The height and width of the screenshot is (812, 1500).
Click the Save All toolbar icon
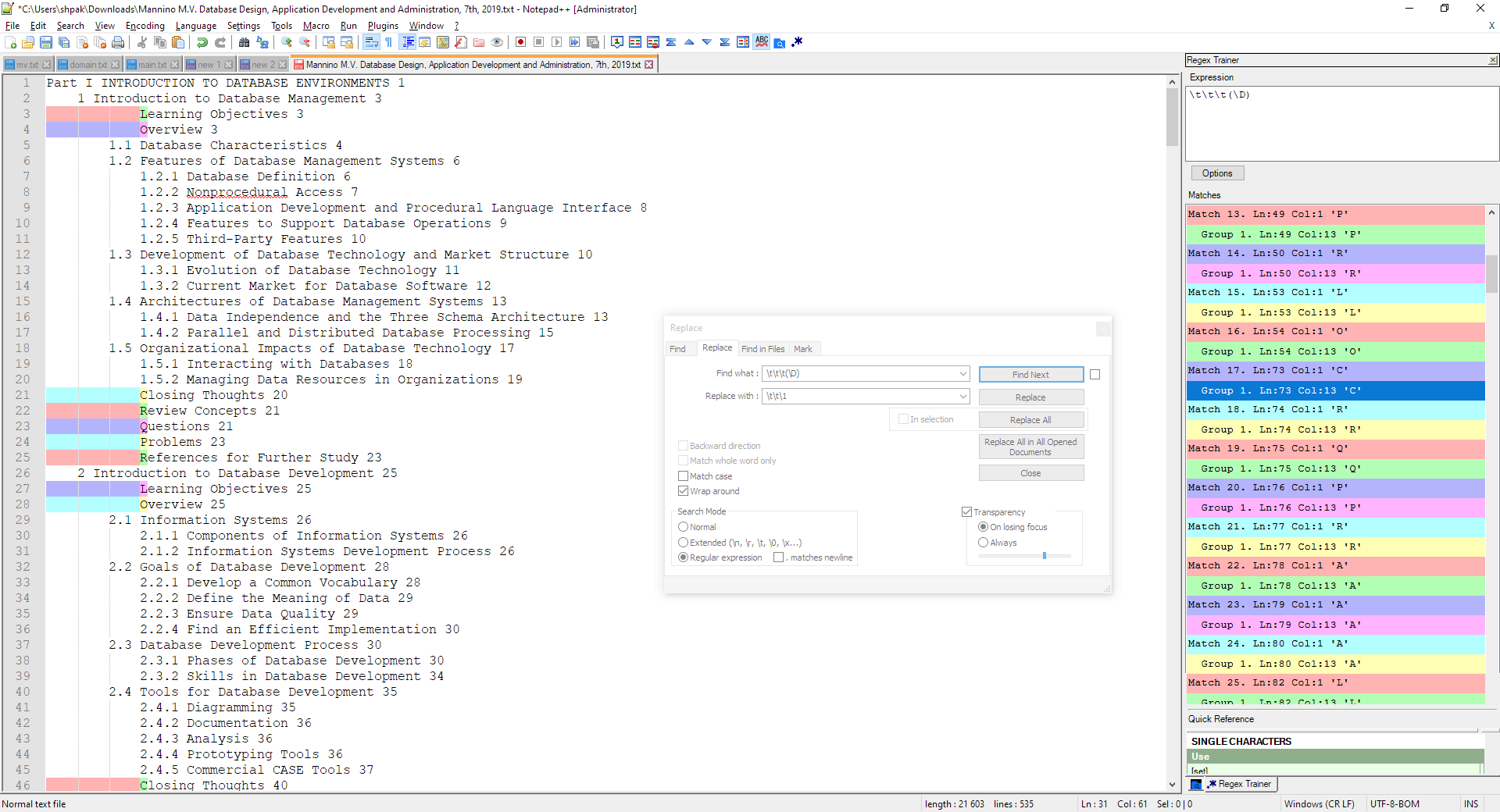tap(64, 42)
